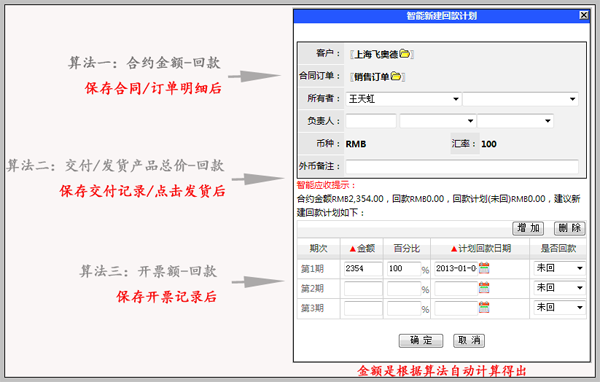Open 是否回款 dropdown for 第1期

pyautogui.click(x=559, y=268)
